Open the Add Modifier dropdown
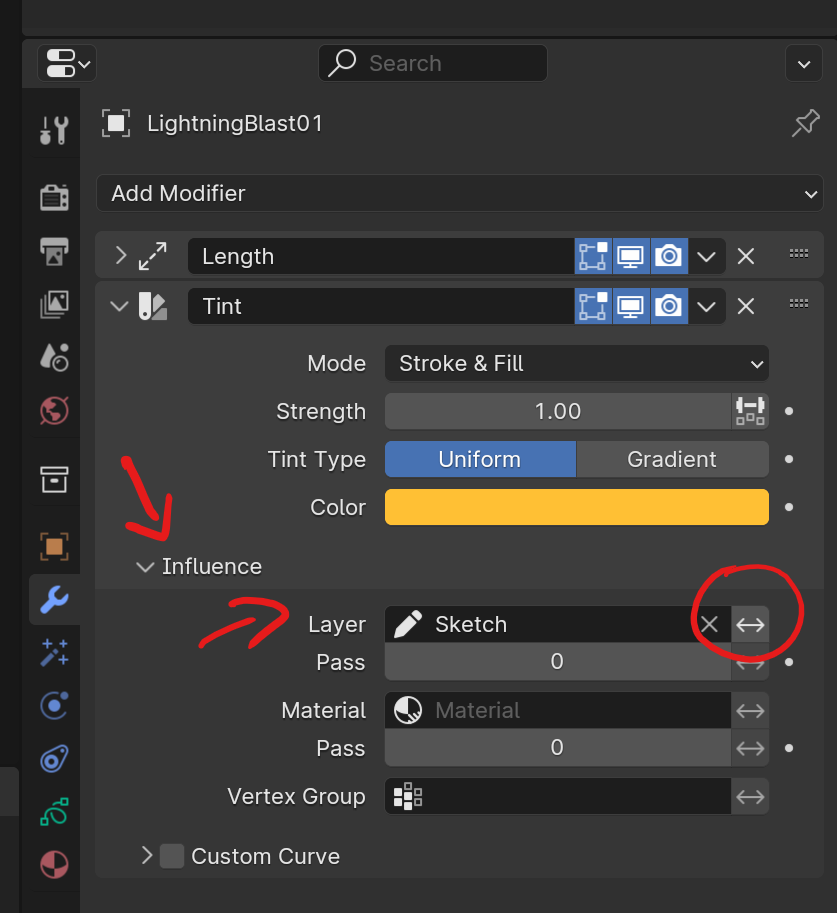Image resolution: width=837 pixels, height=913 pixels. pyautogui.click(x=460, y=193)
